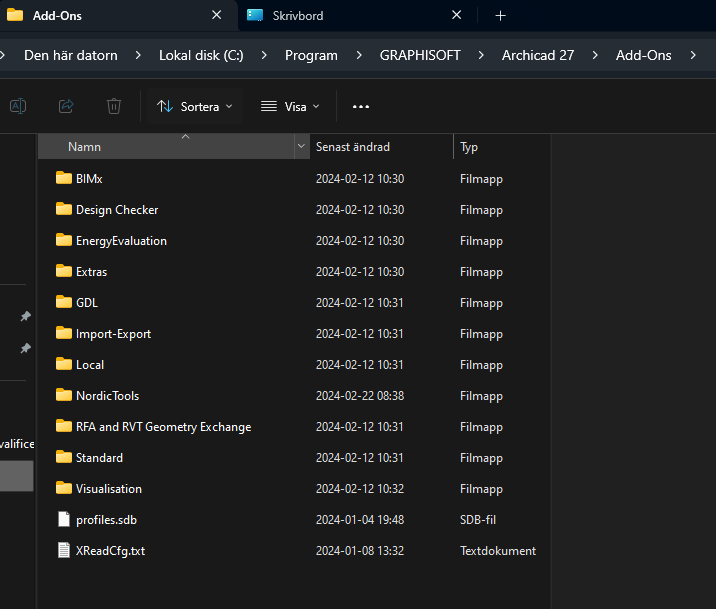Viewport: 716px width, 609px height.
Task: Add a new tab with plus button
Action: coord(501,16)
